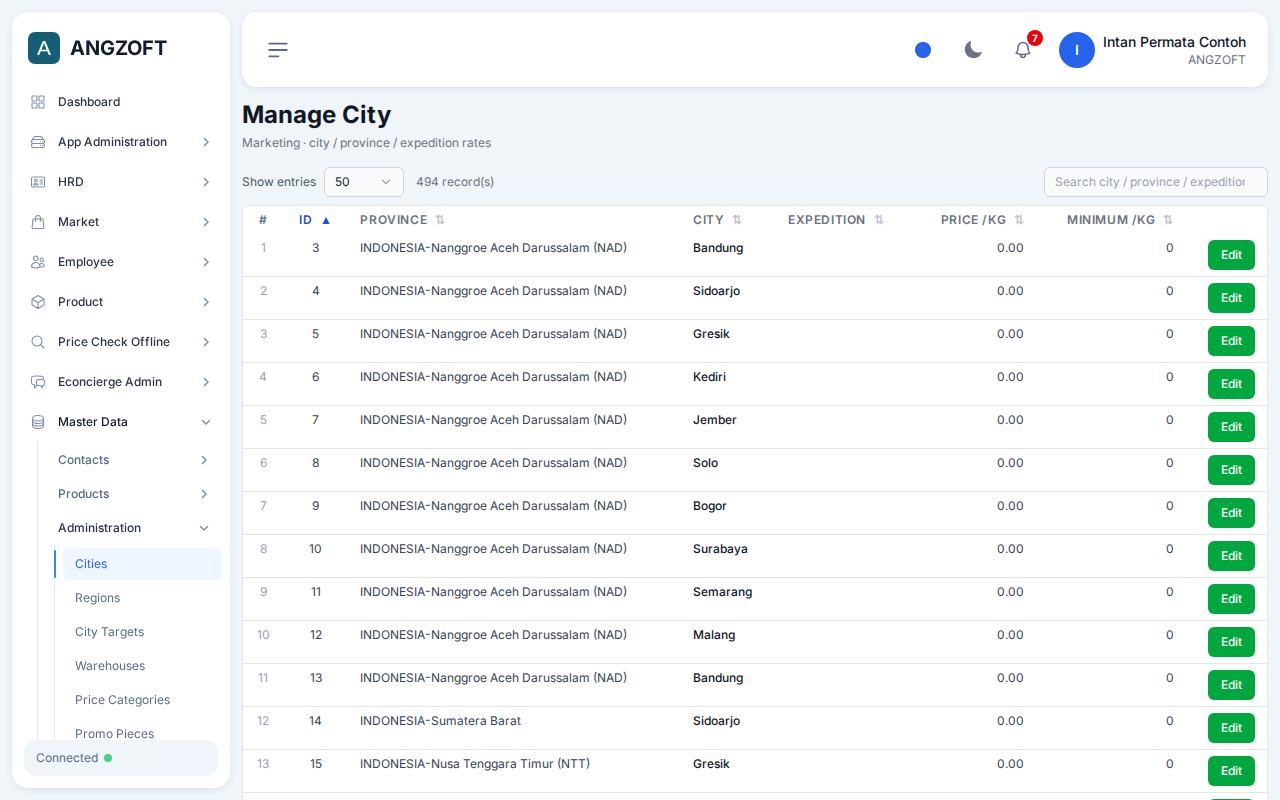This screenshot has height=800, width=1280.
Task: Click the ANGZOFT logo icon
Action: [x=44, y=48]
